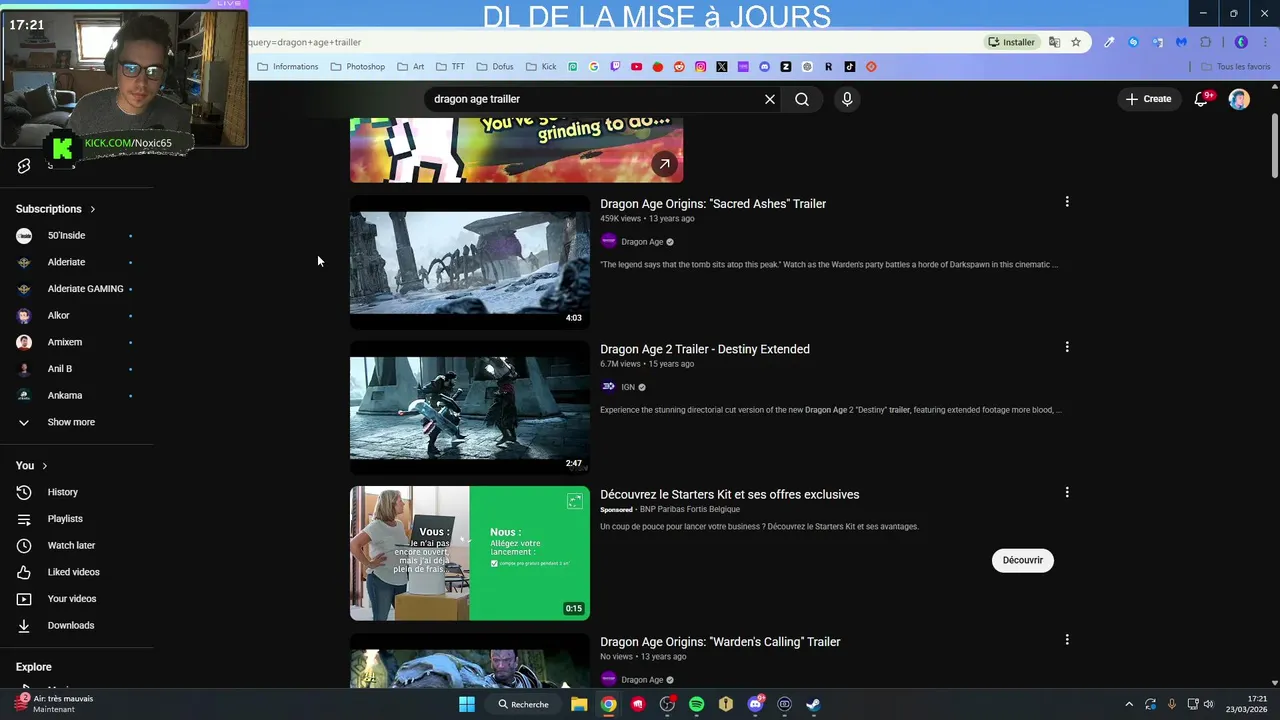This screenshot has height=720, width=1280.
Task: Bookmark this page with the star
Action: tap(1076, 42)
